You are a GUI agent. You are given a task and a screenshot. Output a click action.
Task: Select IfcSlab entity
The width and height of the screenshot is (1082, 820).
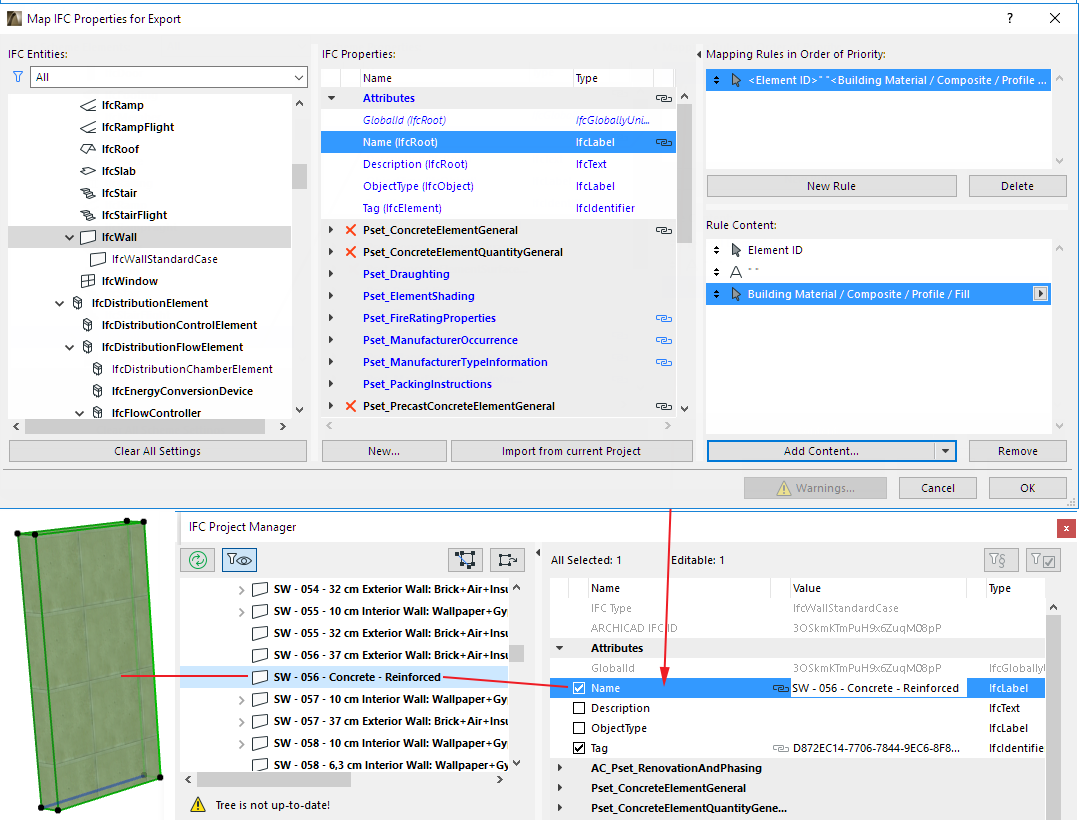pyautogui.click(x=118, y=171)
